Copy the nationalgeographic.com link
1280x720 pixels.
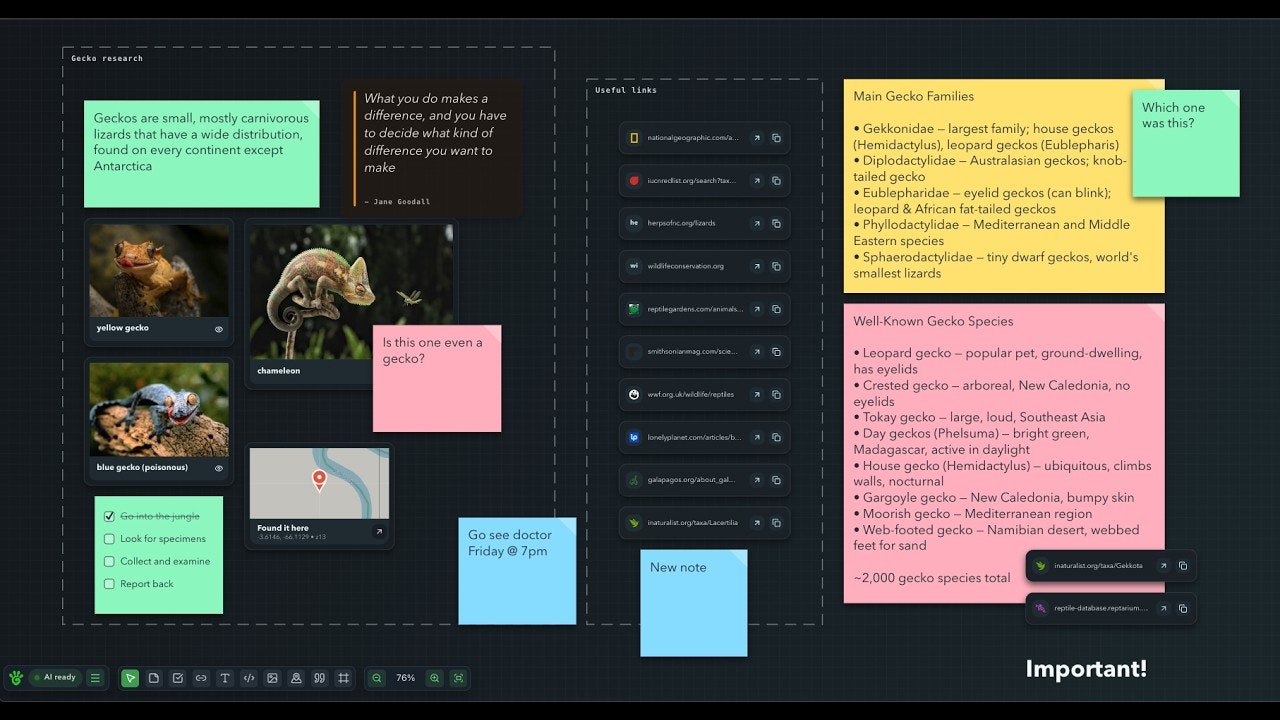click(x=776, y=138)
